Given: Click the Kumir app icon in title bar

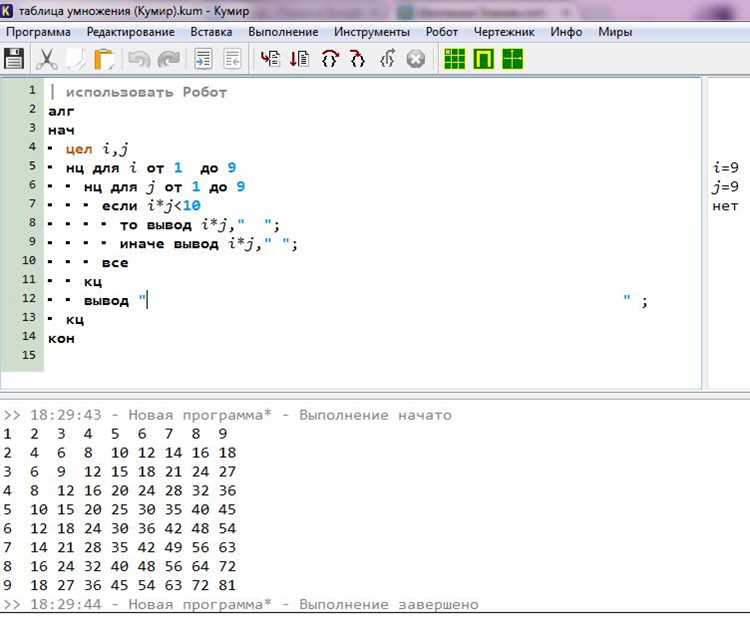Looking at the screenshot, I should [7, 10].
